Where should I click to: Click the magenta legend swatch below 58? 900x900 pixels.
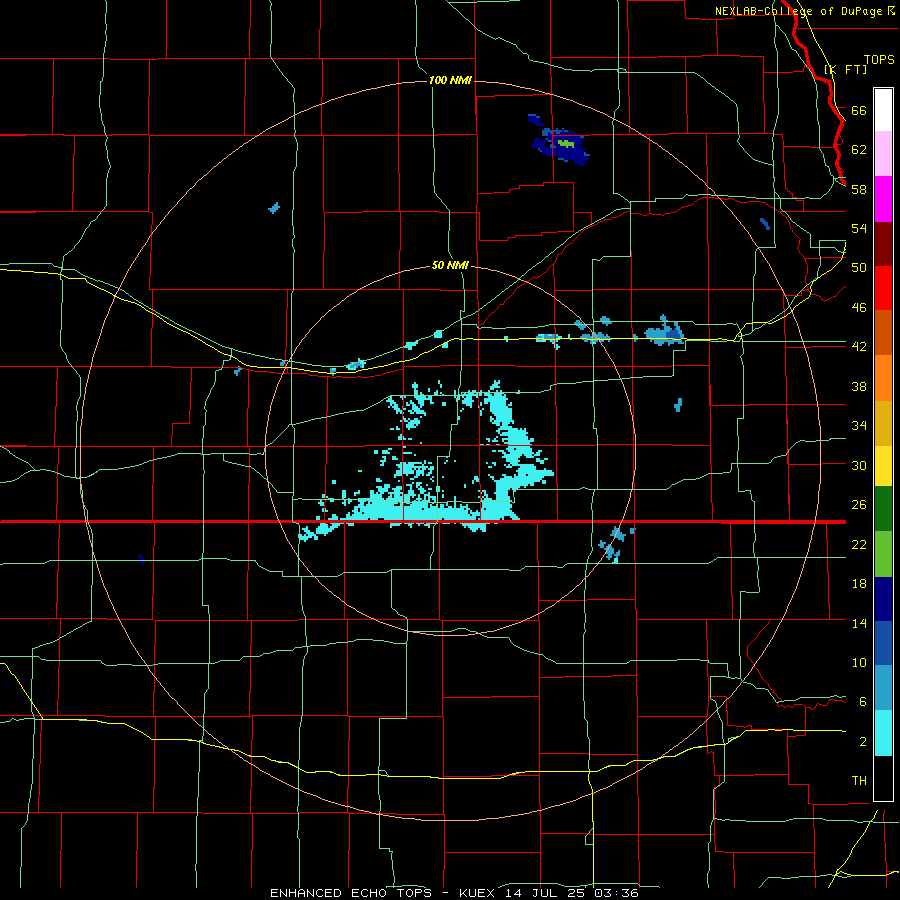pos(883,199)
